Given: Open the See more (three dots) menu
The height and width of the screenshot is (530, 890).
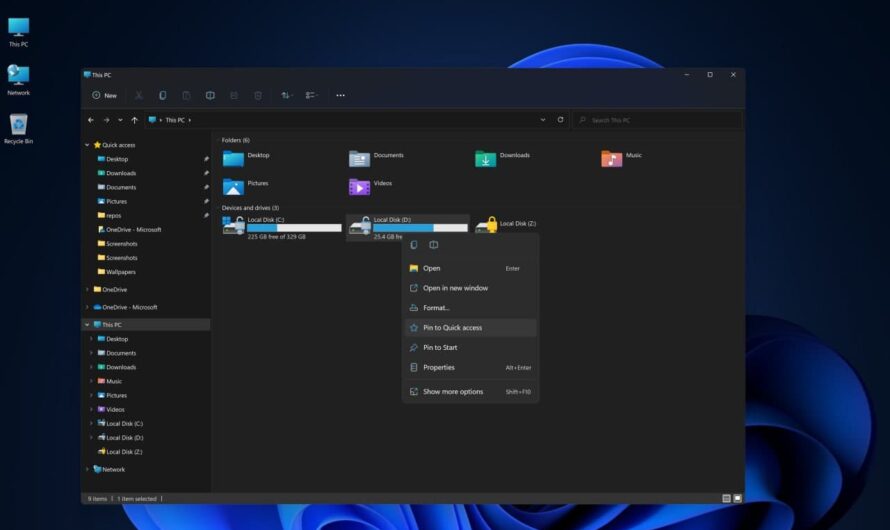Looking at the screenshot, I should (341, 95).
